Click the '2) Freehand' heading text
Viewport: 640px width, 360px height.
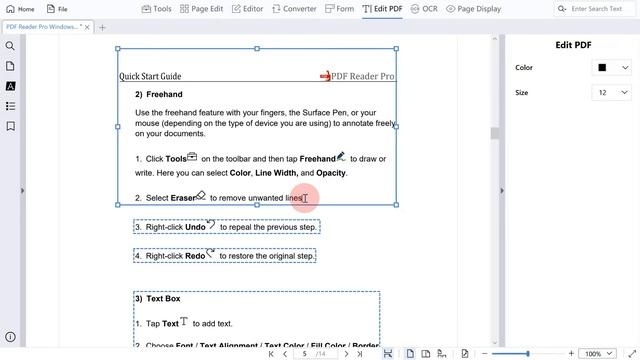159,94
